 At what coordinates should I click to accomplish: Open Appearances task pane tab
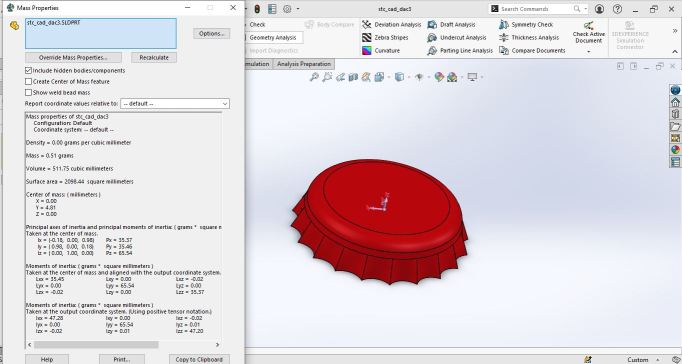pyautogui.click(x=675, y=150)
